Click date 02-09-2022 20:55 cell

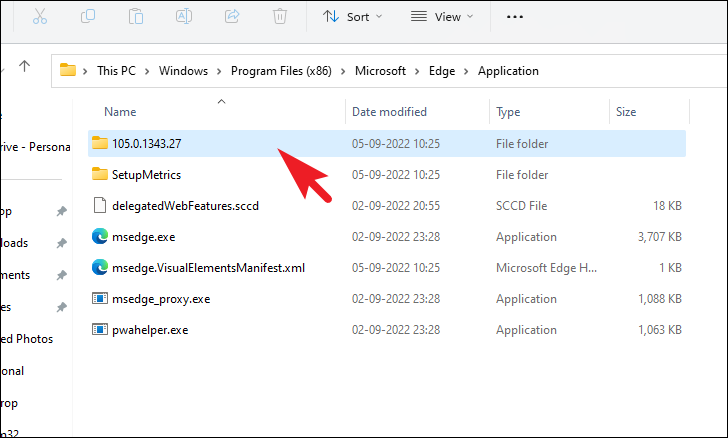(396, 206)
